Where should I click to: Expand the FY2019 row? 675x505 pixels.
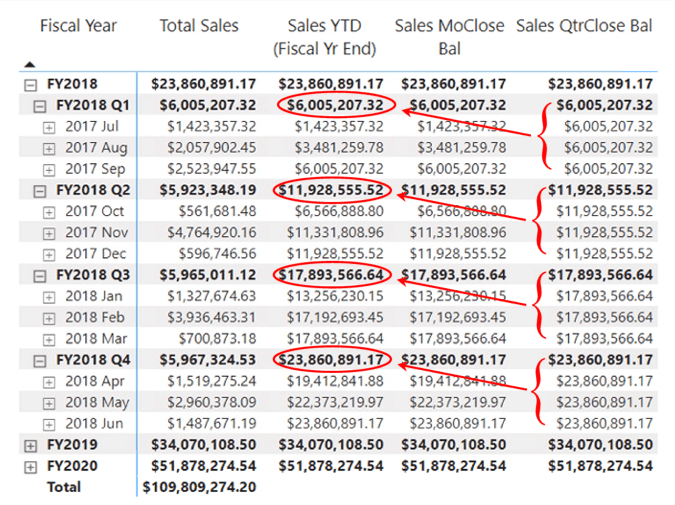tap(29, 444)
